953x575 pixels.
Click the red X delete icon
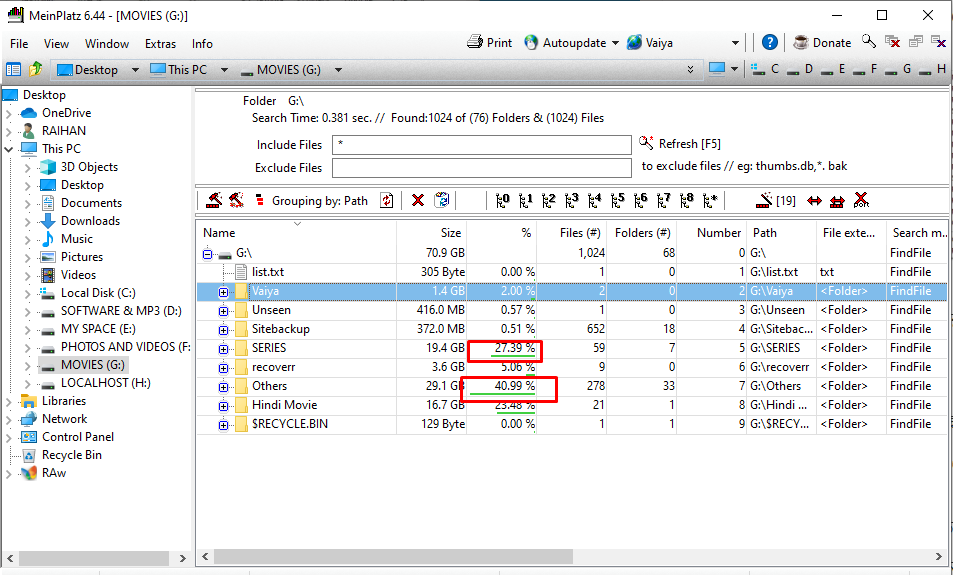[418, 200]
